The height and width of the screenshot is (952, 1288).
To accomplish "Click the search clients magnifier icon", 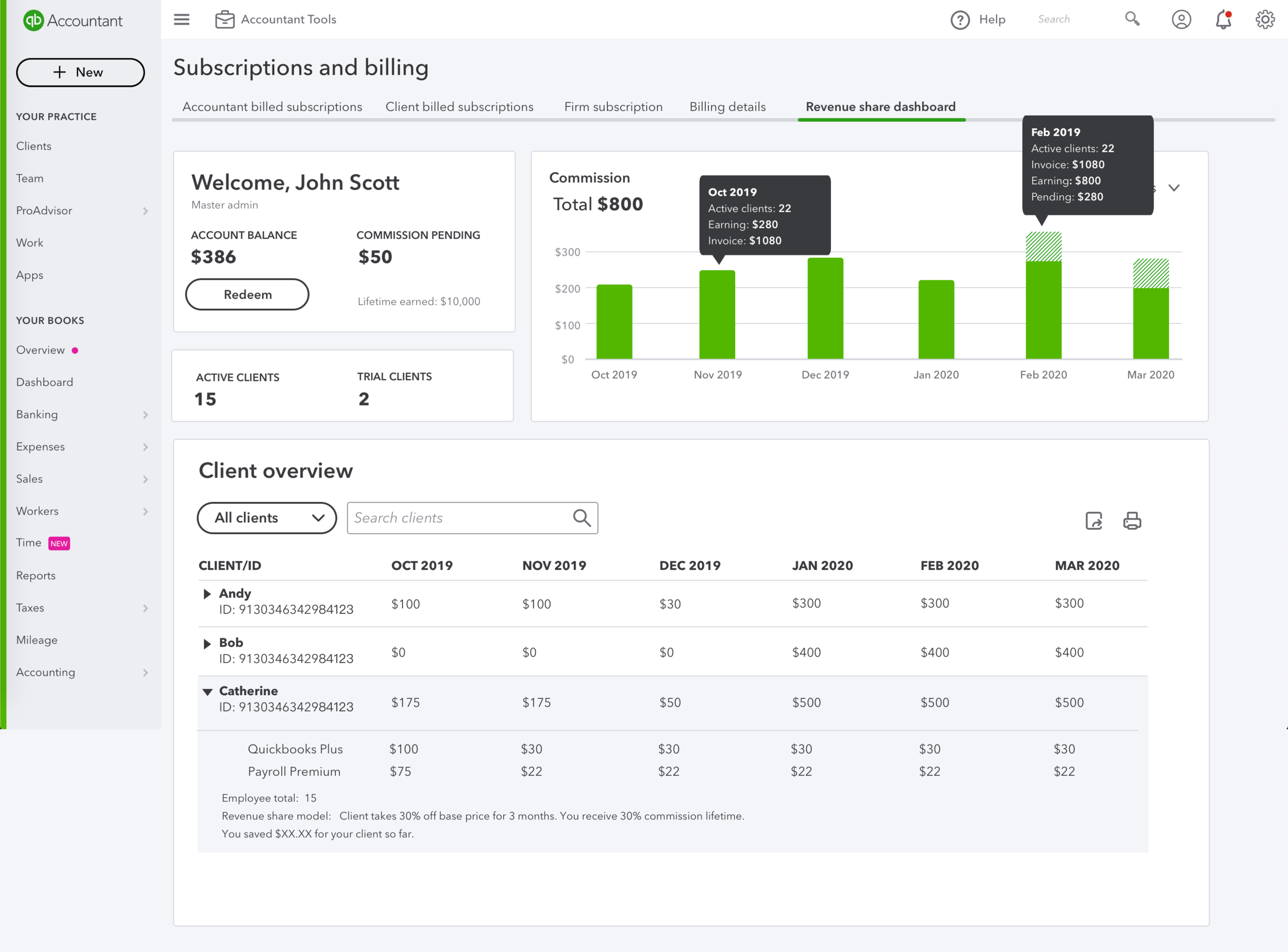I will (582, 517).
